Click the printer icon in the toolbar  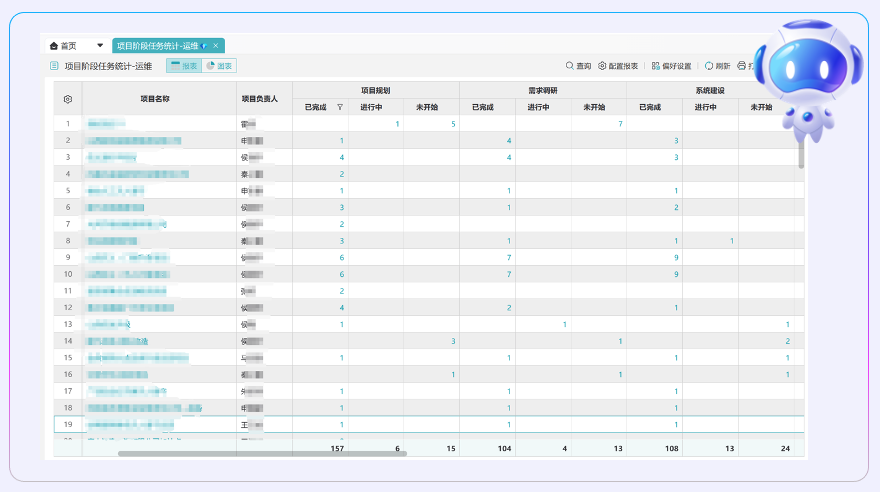(741, 66)
